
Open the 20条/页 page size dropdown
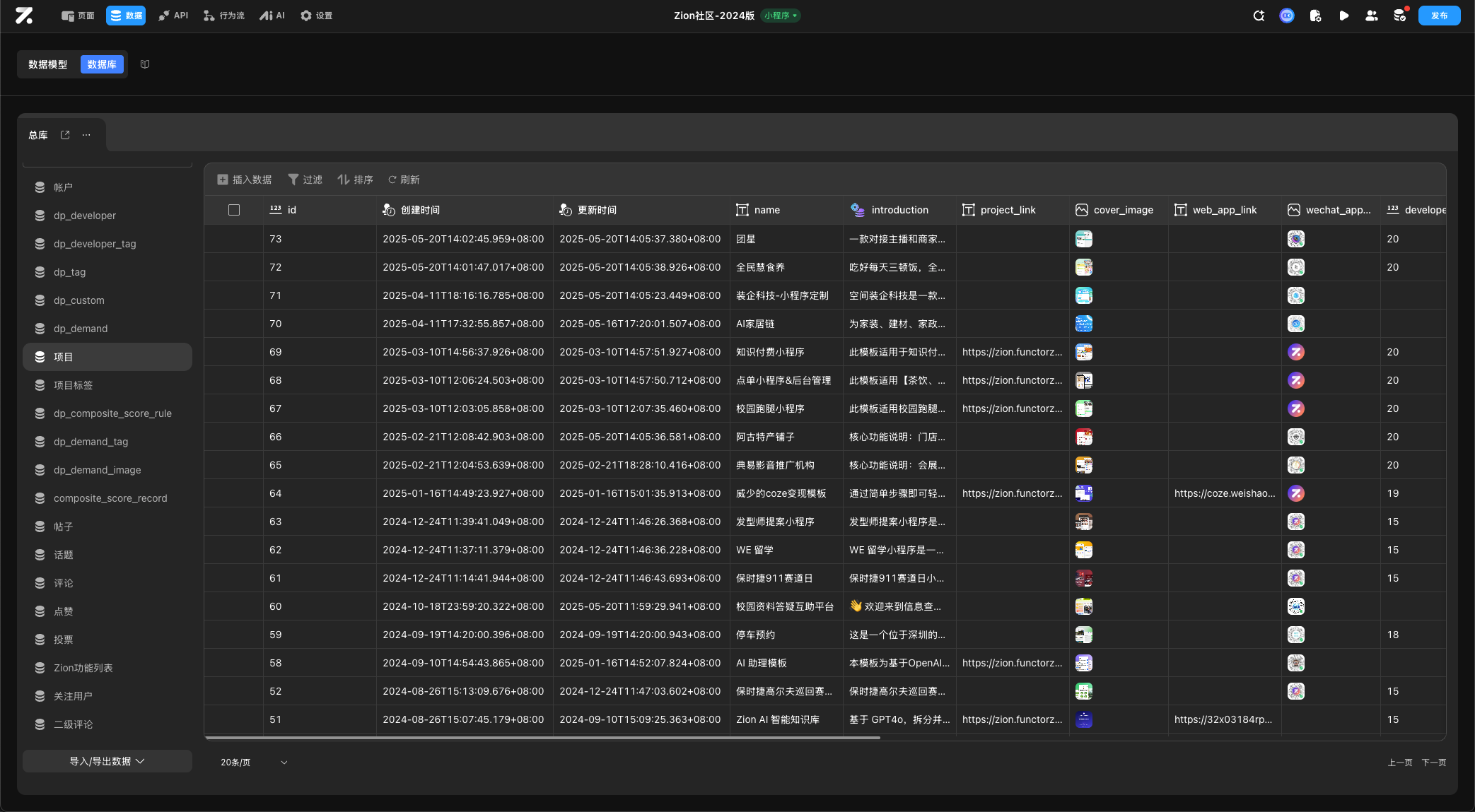point(254,763)
